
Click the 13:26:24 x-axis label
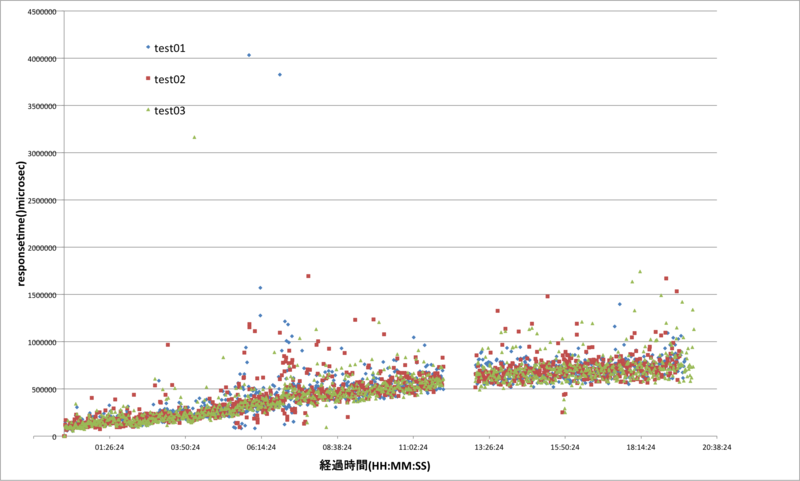pos(489,447)
